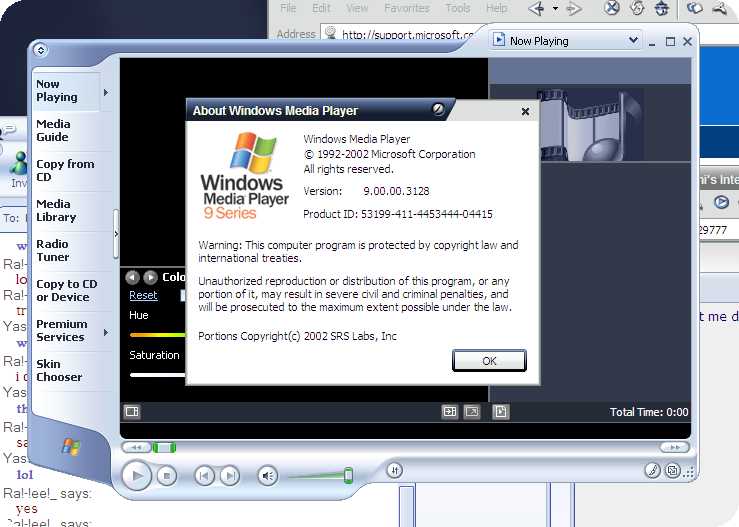
Task: Click the Total Time status text
Action: pos(649,412)
